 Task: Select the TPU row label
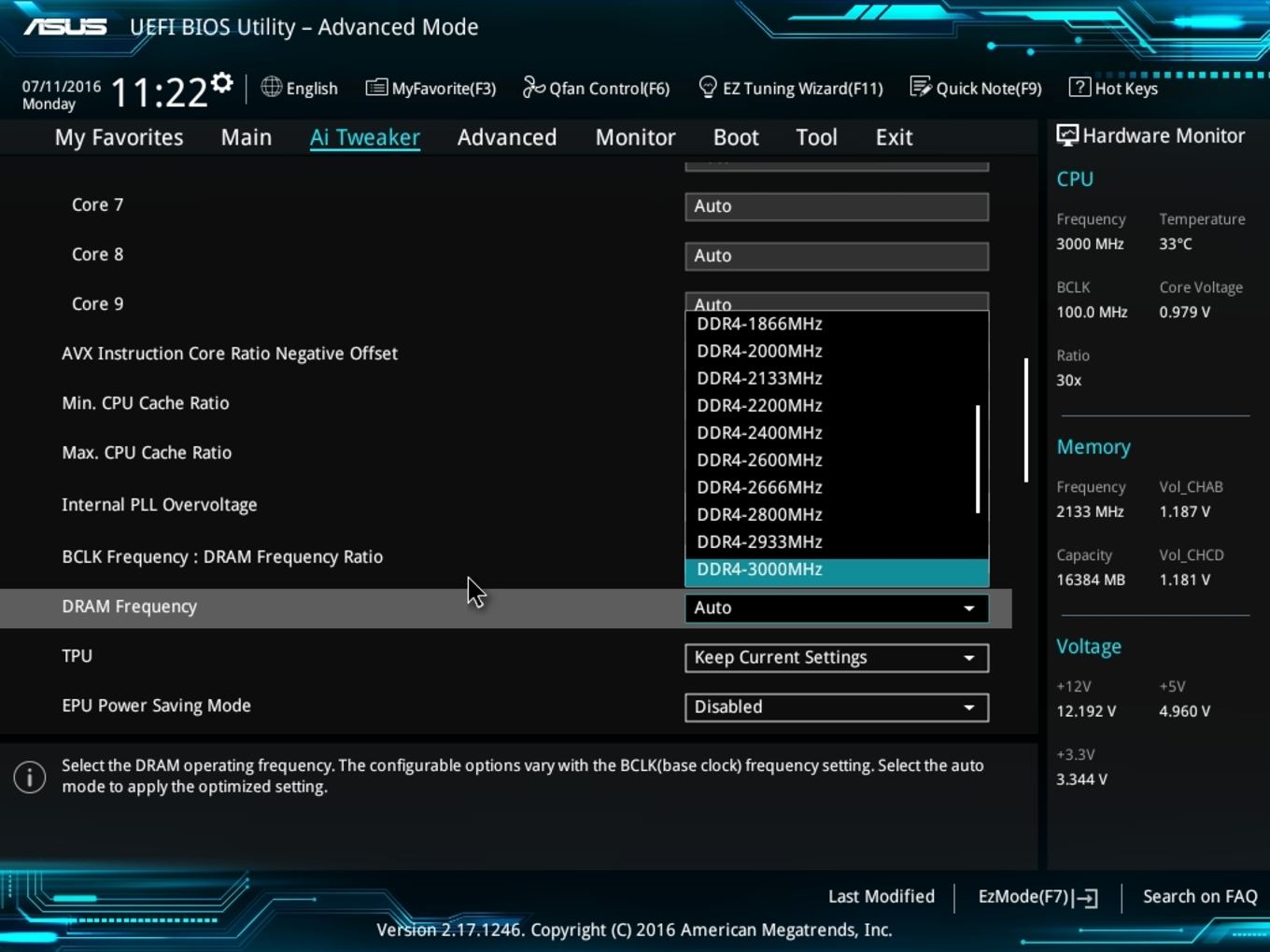[x=77, y=656]
